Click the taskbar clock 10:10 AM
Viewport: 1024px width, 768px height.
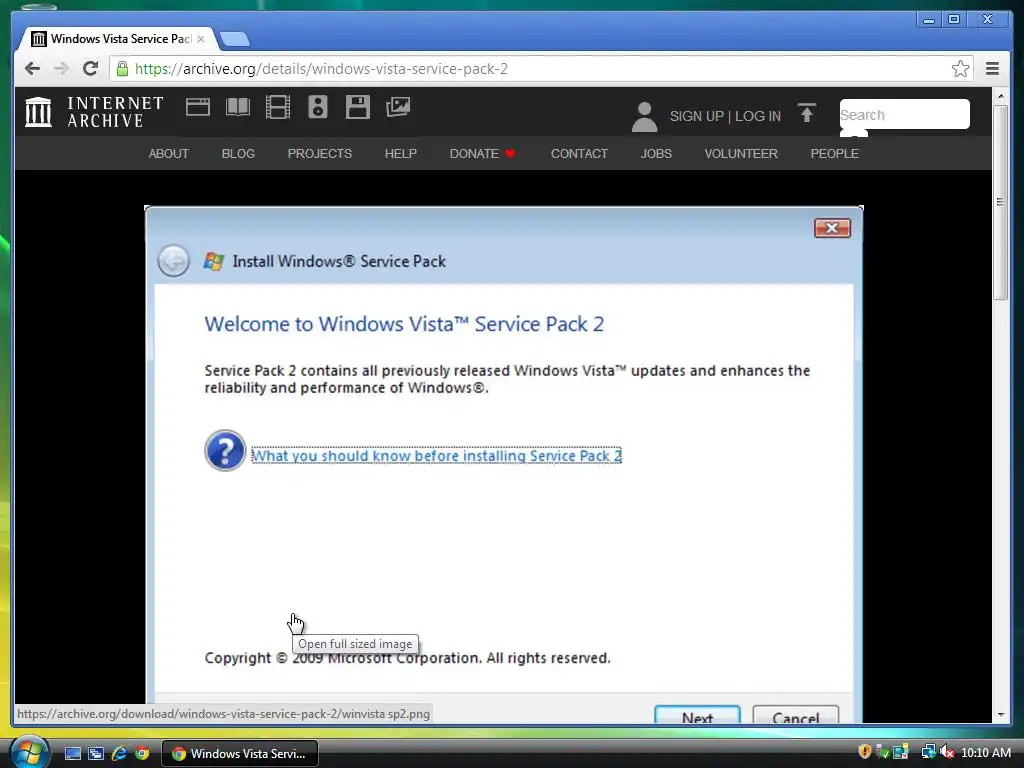985,753
